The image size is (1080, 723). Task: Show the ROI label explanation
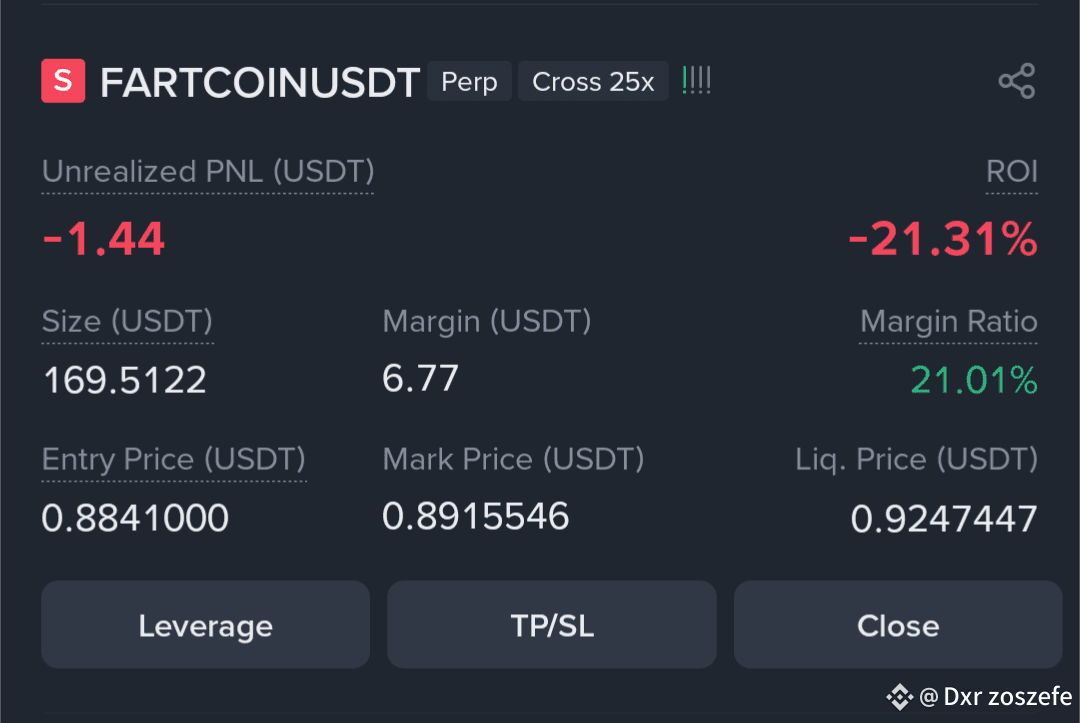[x=1011, y=171]
